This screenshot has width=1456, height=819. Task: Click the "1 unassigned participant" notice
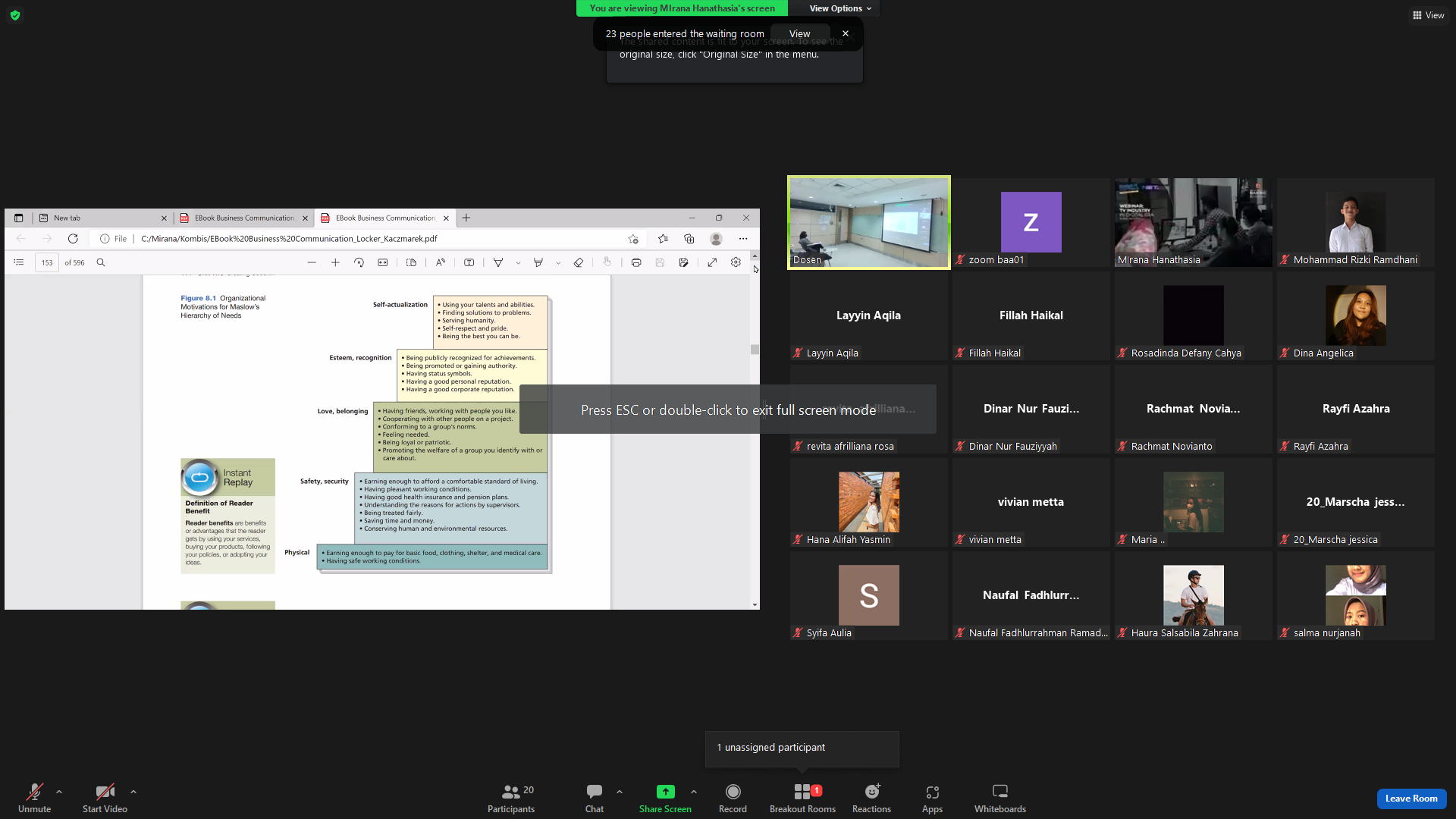[802, 748]
